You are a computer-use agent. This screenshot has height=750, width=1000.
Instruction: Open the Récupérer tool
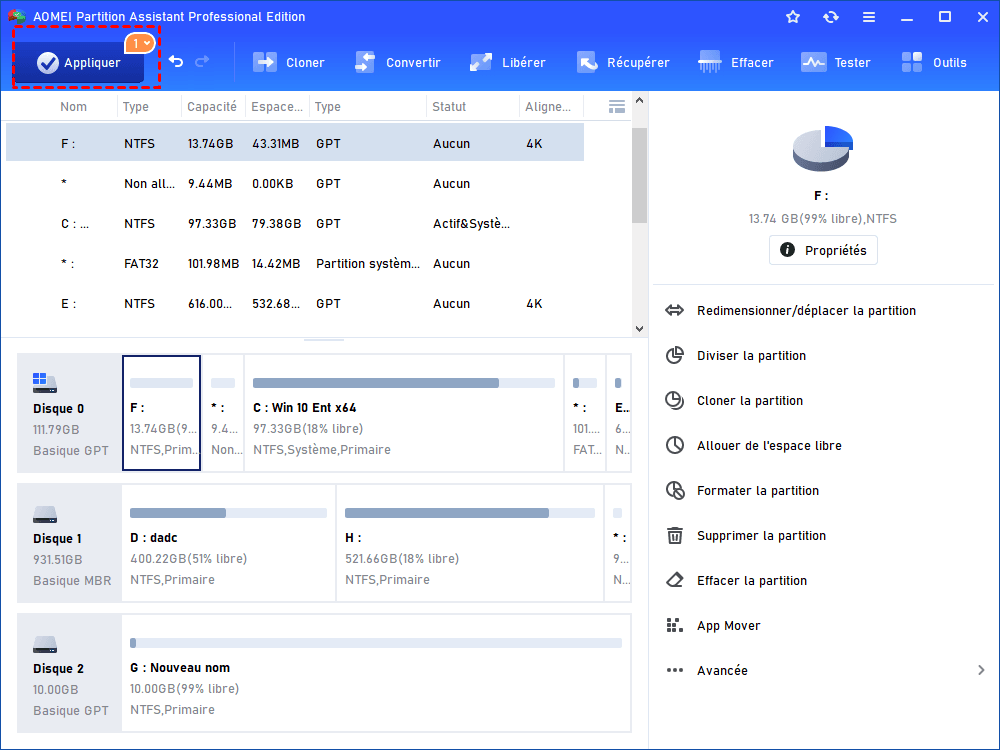click(x=622, y=62)
